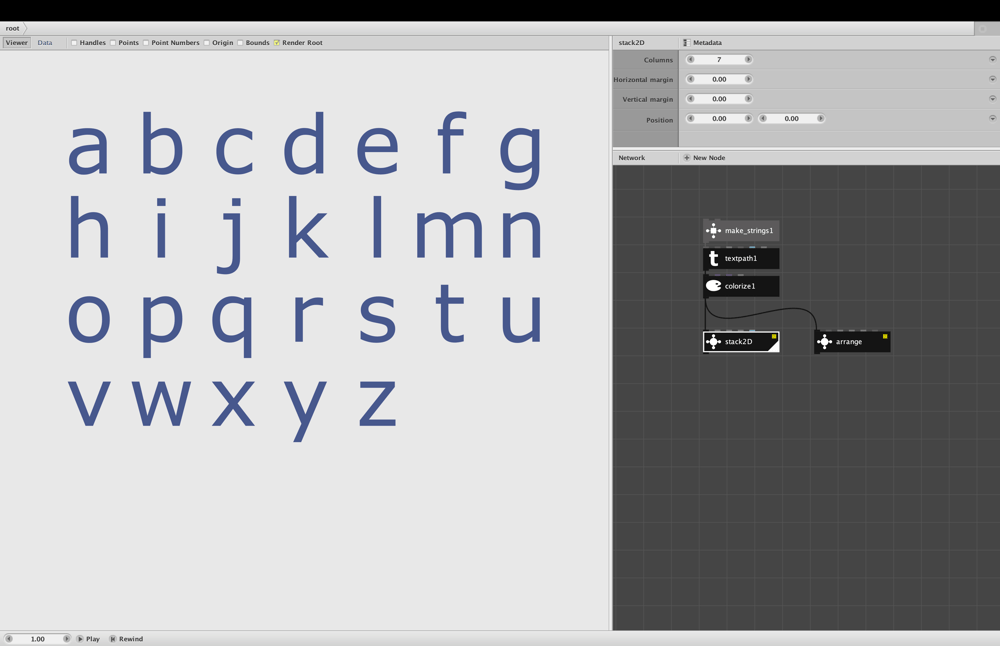Click the Horizontal margin value field
Screen dimensions: 1000x646
point(719,79)
